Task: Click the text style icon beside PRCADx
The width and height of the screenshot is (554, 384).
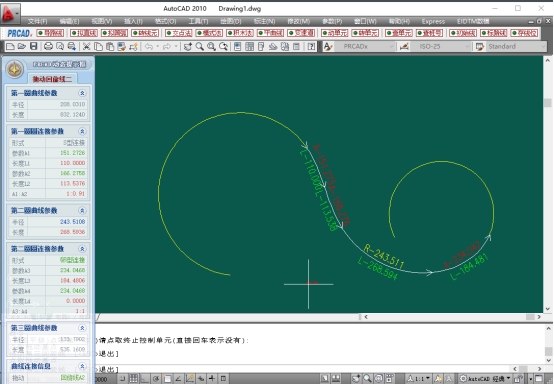Action: [x=328, y=46]
